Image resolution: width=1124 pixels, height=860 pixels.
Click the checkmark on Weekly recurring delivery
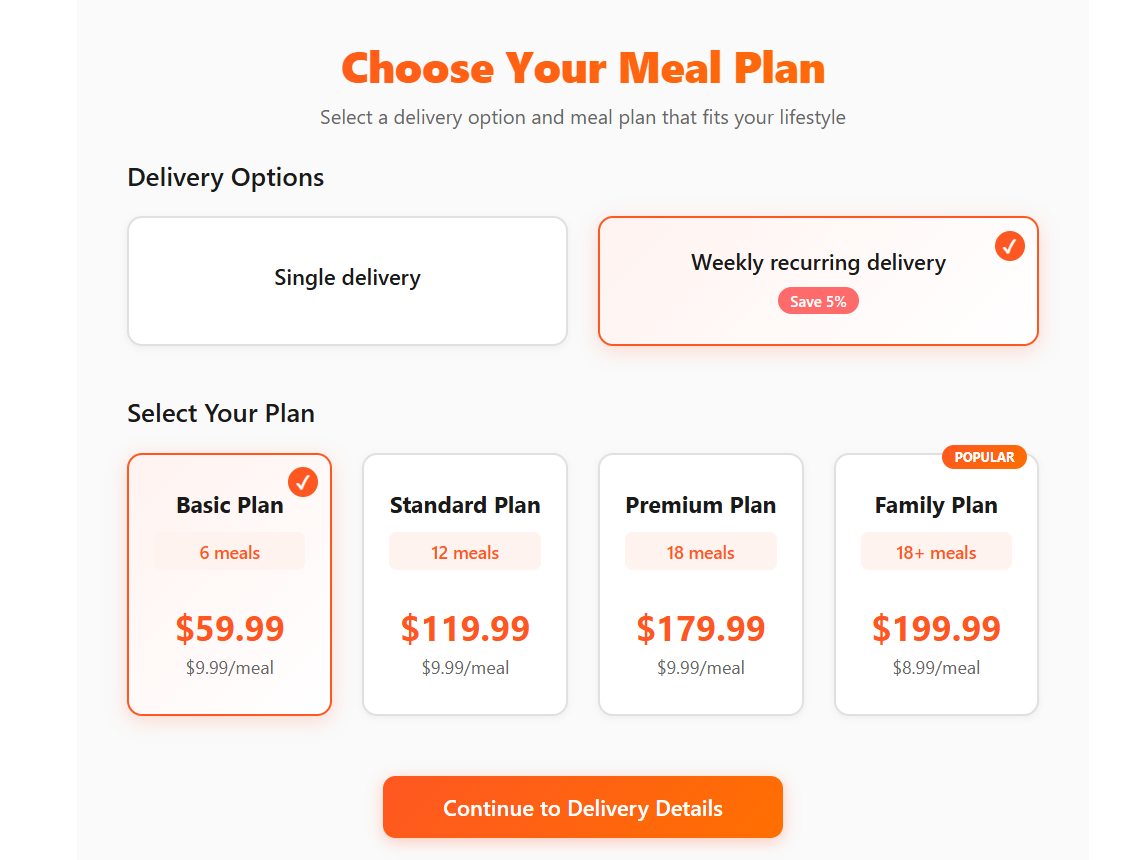pyautogui.click(x=1010, y=246)
